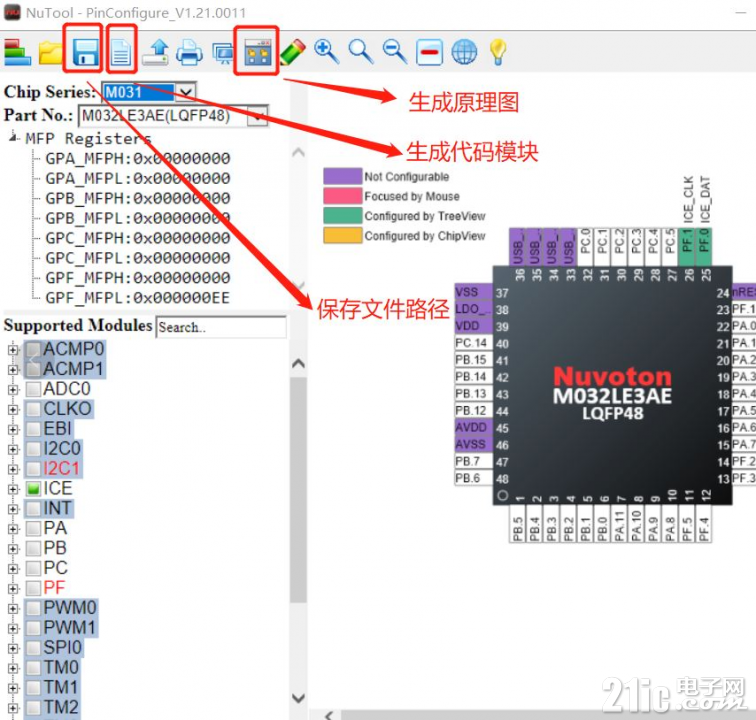Screen dimensions: 756x720
Task: Reset zoom with plain magnifier icon
Action: coord(361,51)
